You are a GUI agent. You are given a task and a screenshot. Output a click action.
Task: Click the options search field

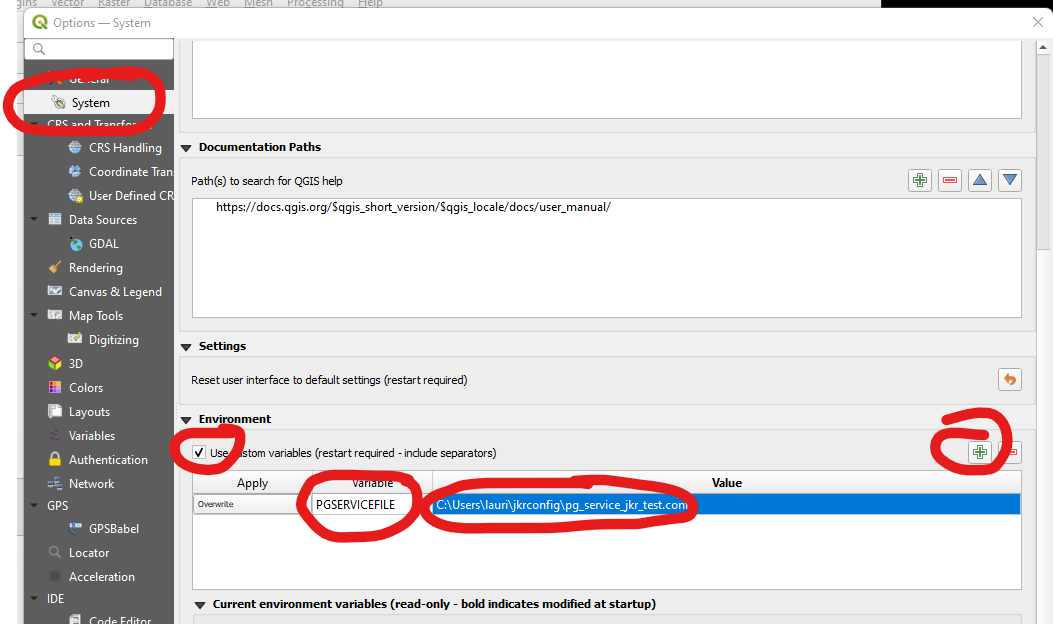point(99,49)
